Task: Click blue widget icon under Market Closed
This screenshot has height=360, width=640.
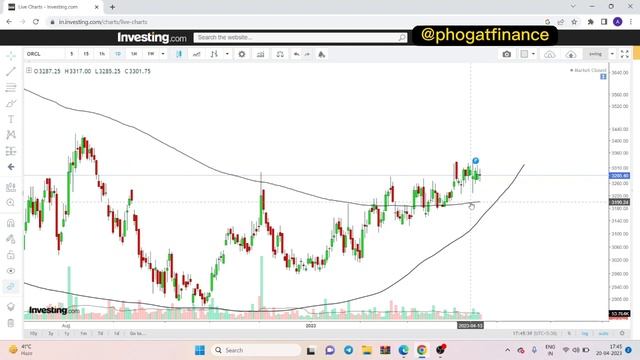Action: (603, 77)
